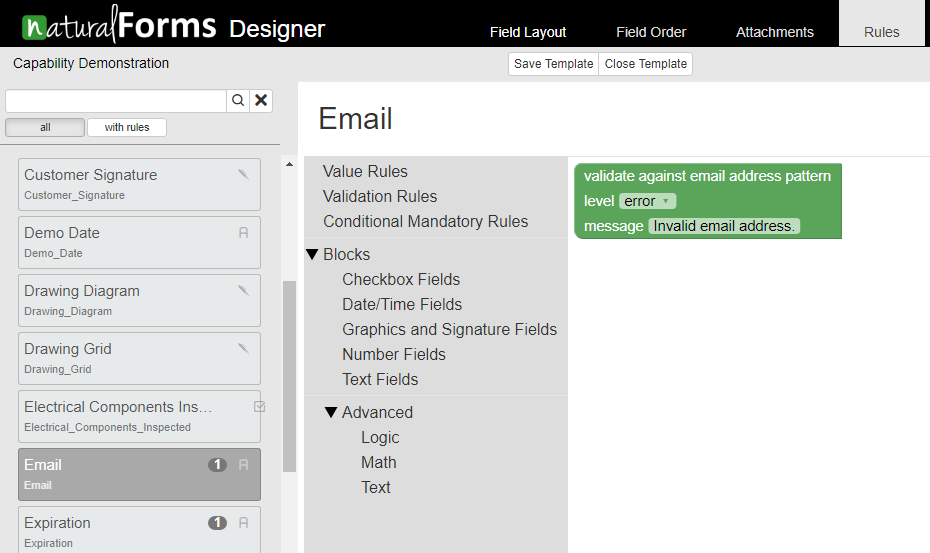Show all fields filter
The width and height of the screenshot is (930, 553).
[45, 128]
